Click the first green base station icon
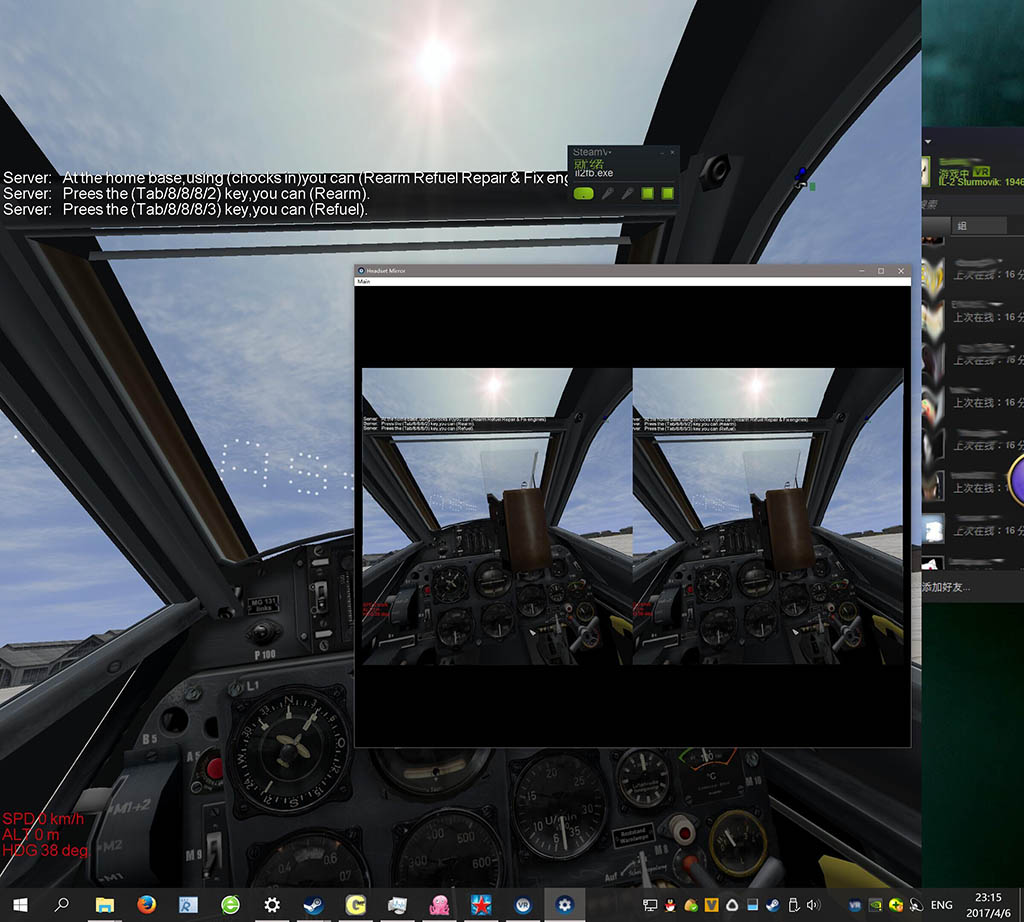Image resolution: width=1024 pixels, height=922 pixels. pos(647,193)
